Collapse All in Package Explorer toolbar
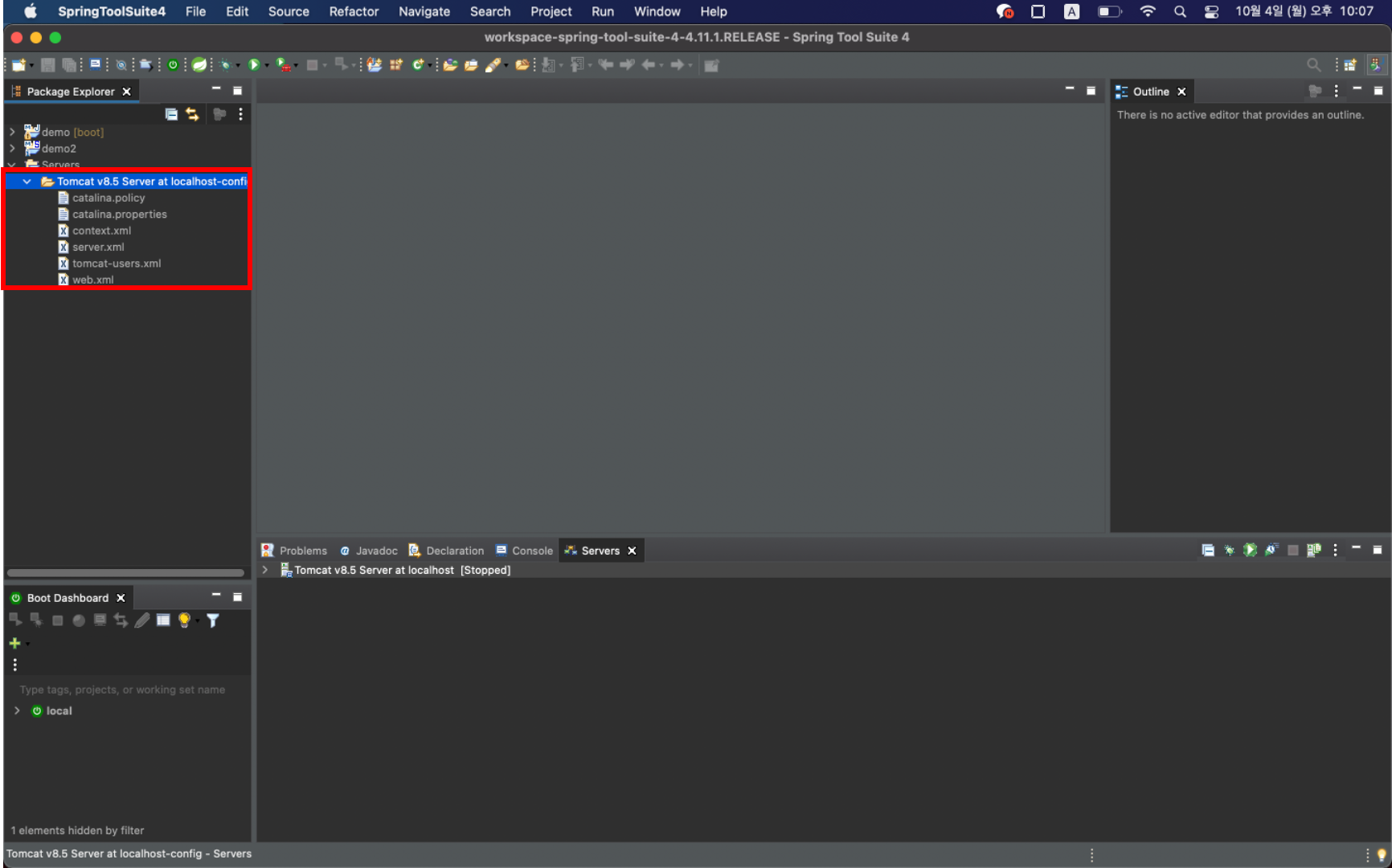Screen dimensions: 1392x868 171,114
